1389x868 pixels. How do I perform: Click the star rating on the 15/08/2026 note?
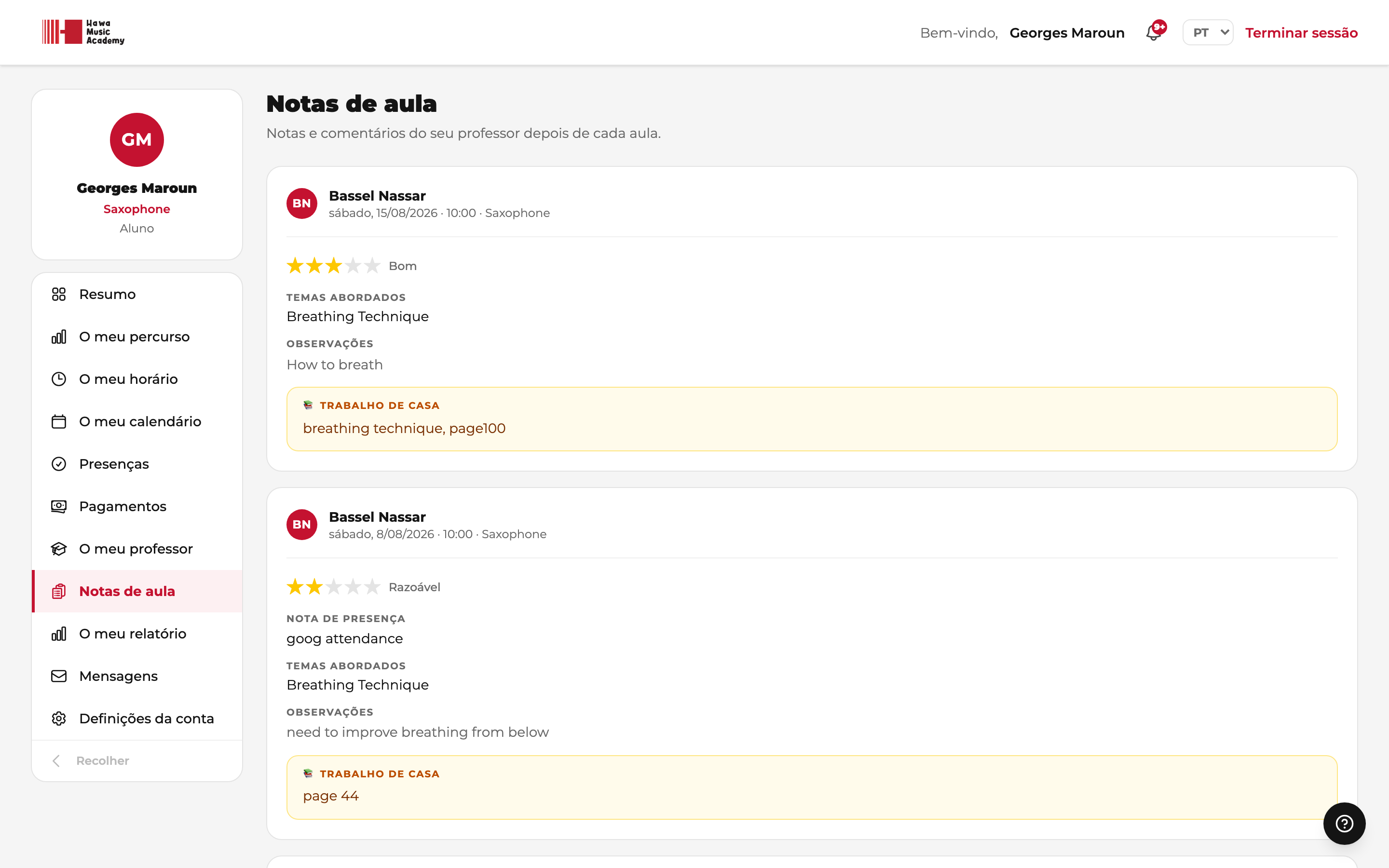point(333,266)
